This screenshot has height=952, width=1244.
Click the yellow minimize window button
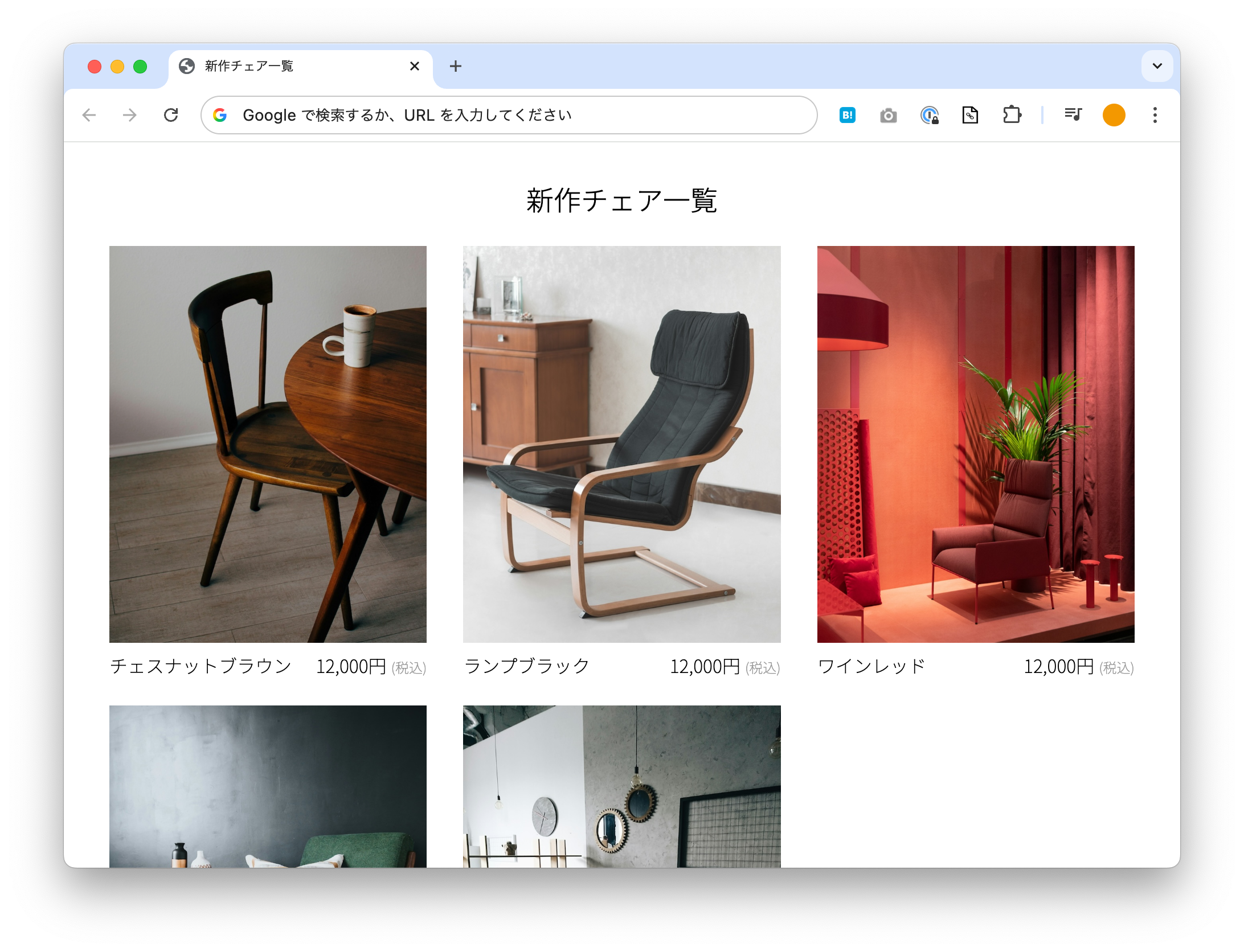(117, 67)
